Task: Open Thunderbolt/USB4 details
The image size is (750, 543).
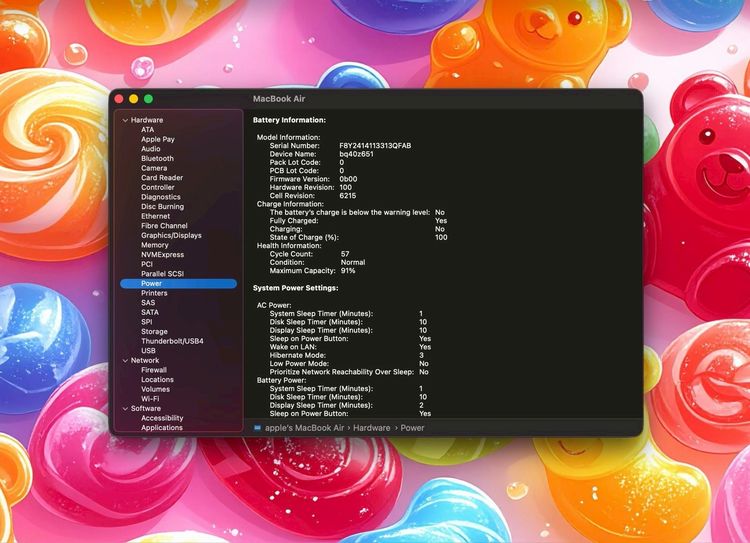Action: click(x=172, y=341)
